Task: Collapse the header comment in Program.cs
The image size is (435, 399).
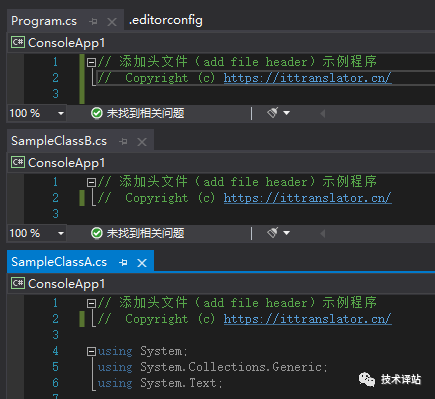Action: pyautogui.click(x=91, y=62)
